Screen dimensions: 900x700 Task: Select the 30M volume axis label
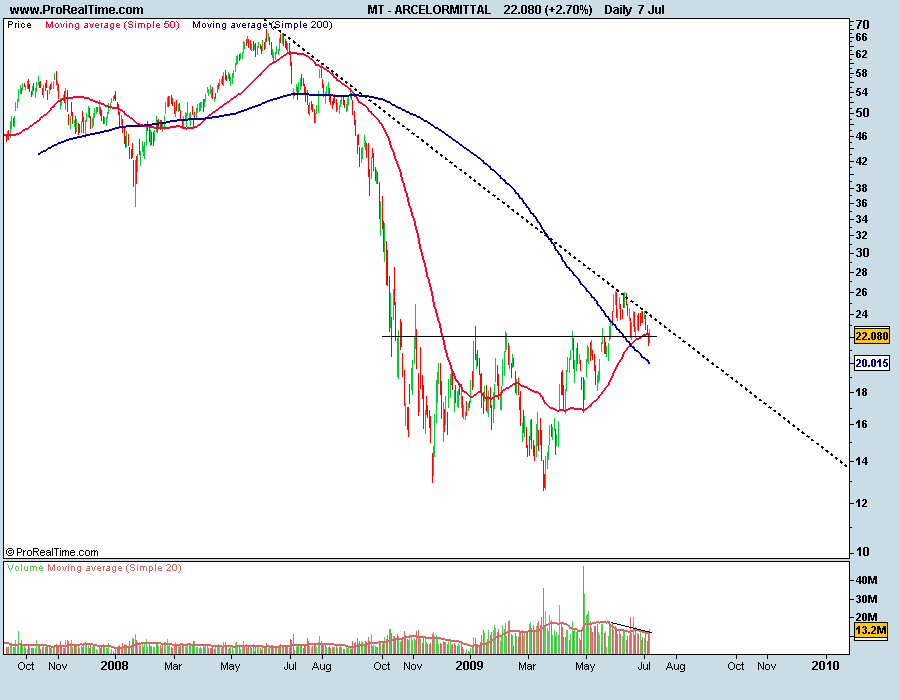867,599
